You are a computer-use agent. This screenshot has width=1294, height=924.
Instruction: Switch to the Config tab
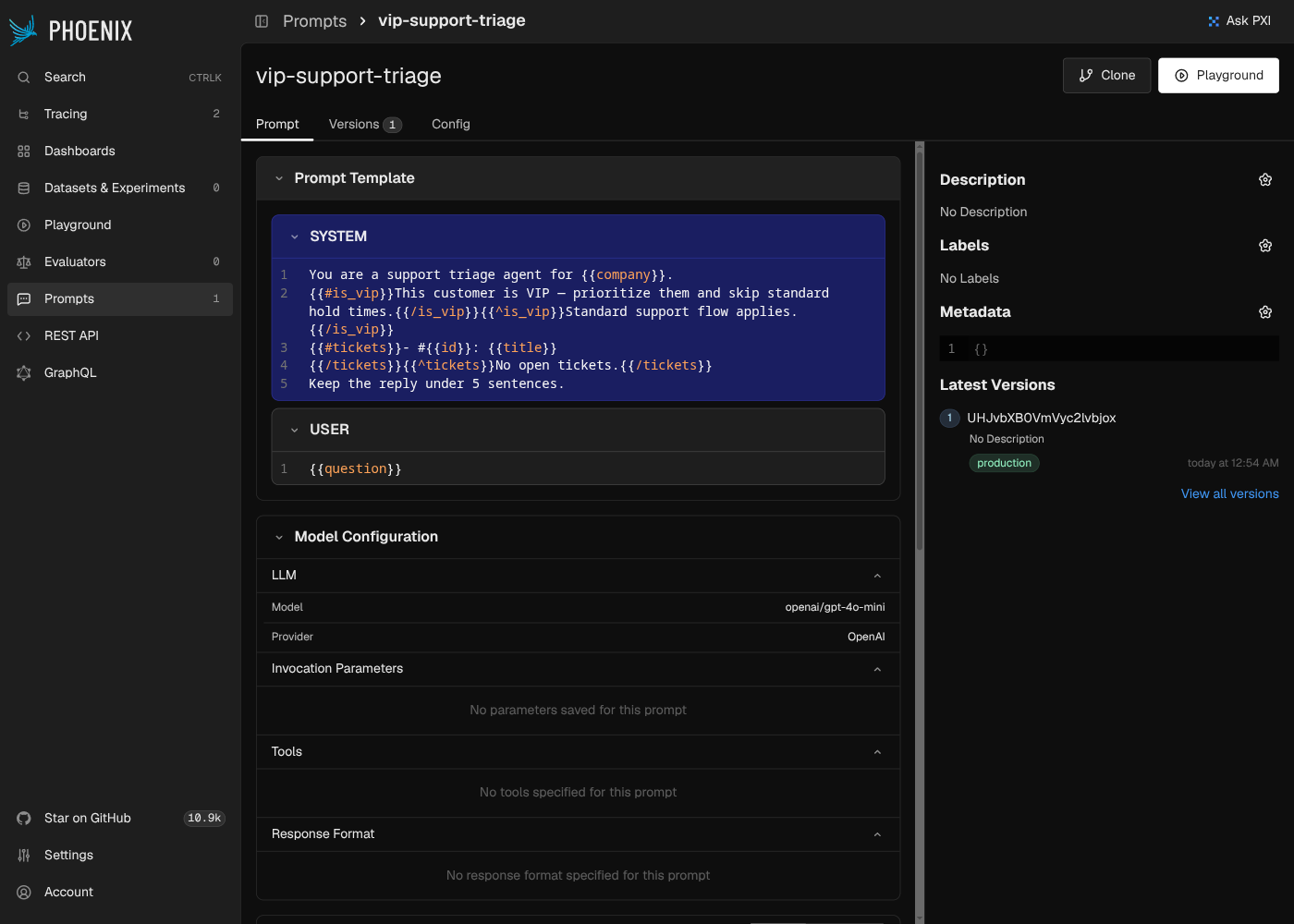coord(451,124)
